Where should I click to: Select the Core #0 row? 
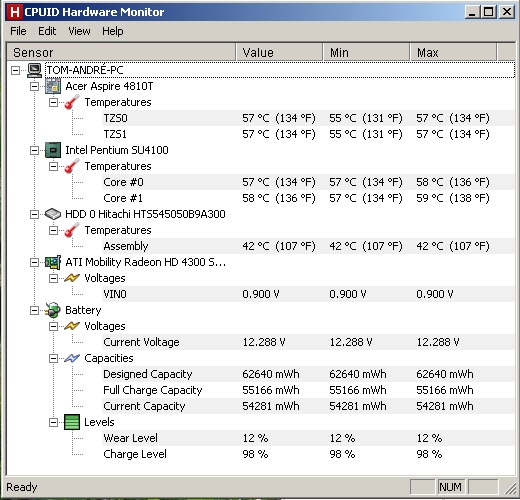pos(308,182)
